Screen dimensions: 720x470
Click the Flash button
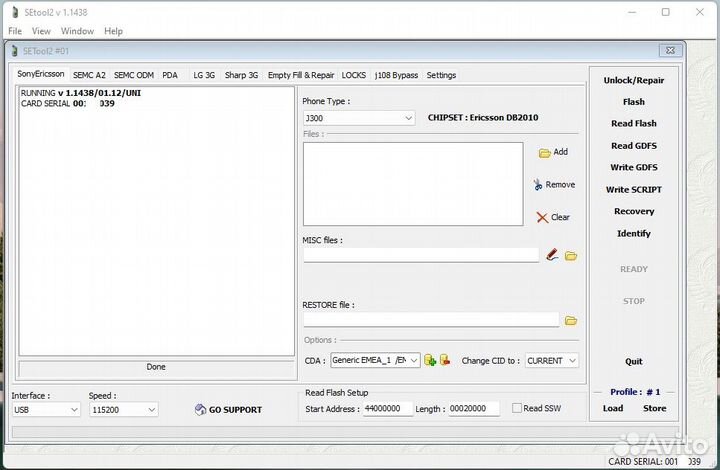pyautogui.click(x=634, y=102)
